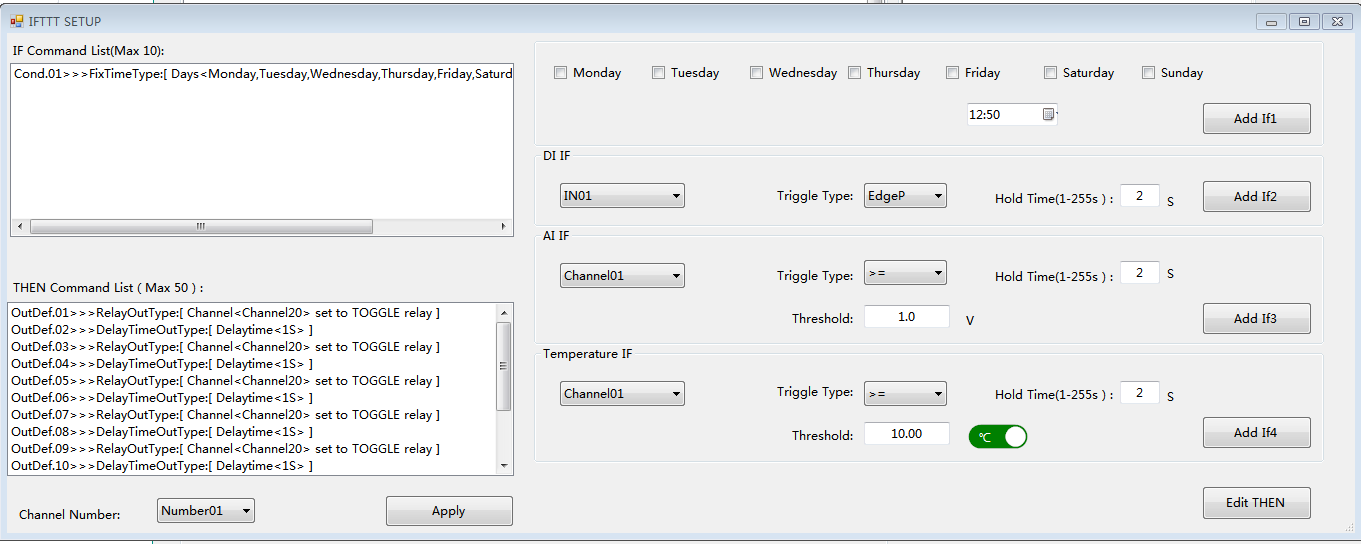
Task: Check the Wednesday checkbox
Action: 757,73
